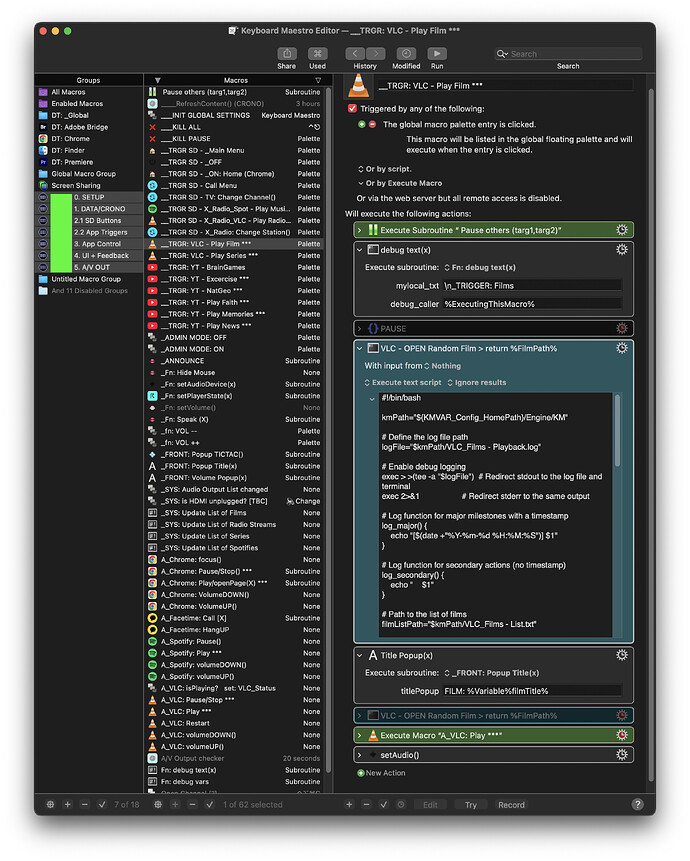690x861 pixels.
Task: Click magnifier icon in search field
Action: point(502,54)
